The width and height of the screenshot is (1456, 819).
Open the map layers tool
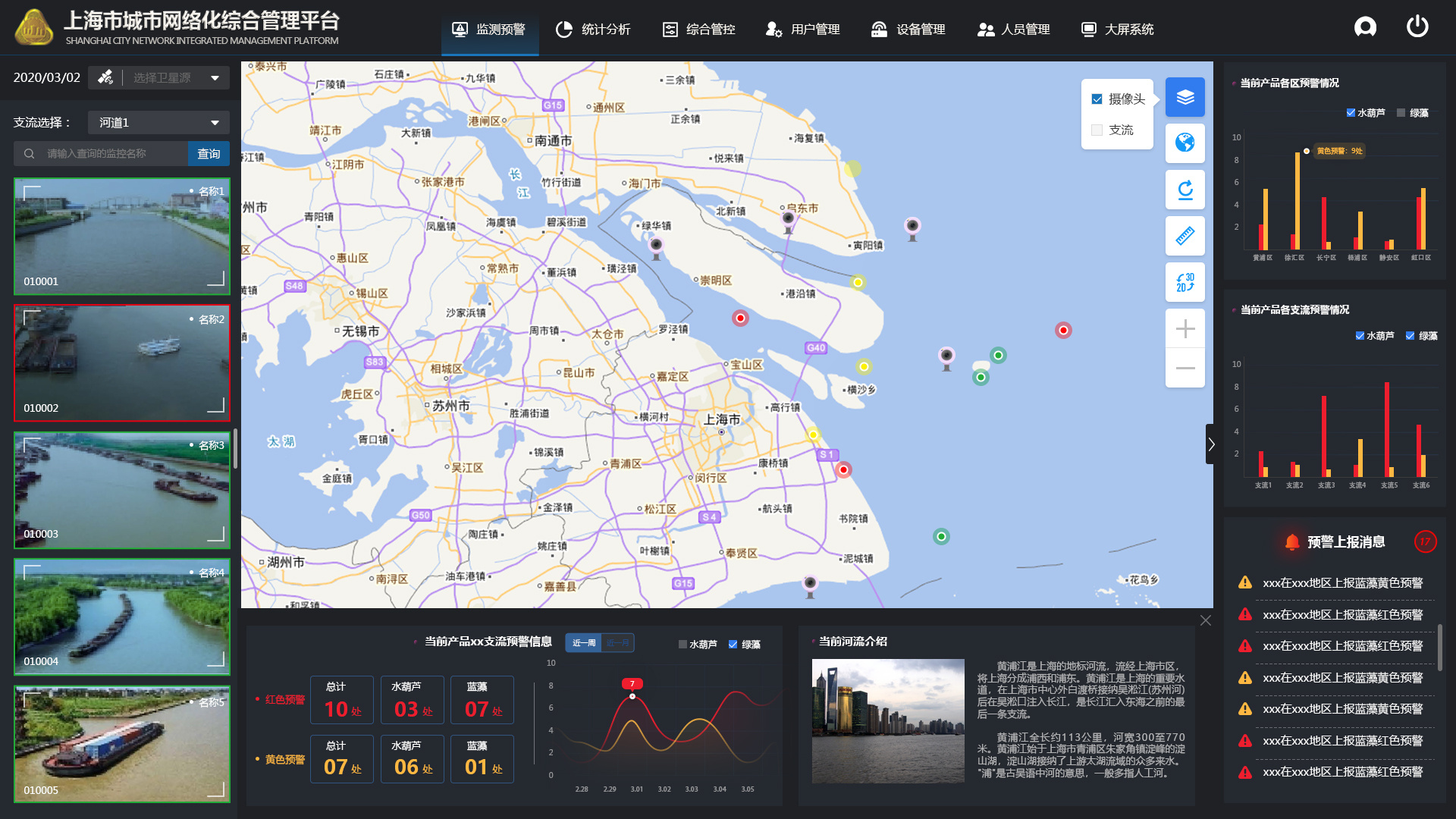pyautogui.click(x=1185, y=97)
